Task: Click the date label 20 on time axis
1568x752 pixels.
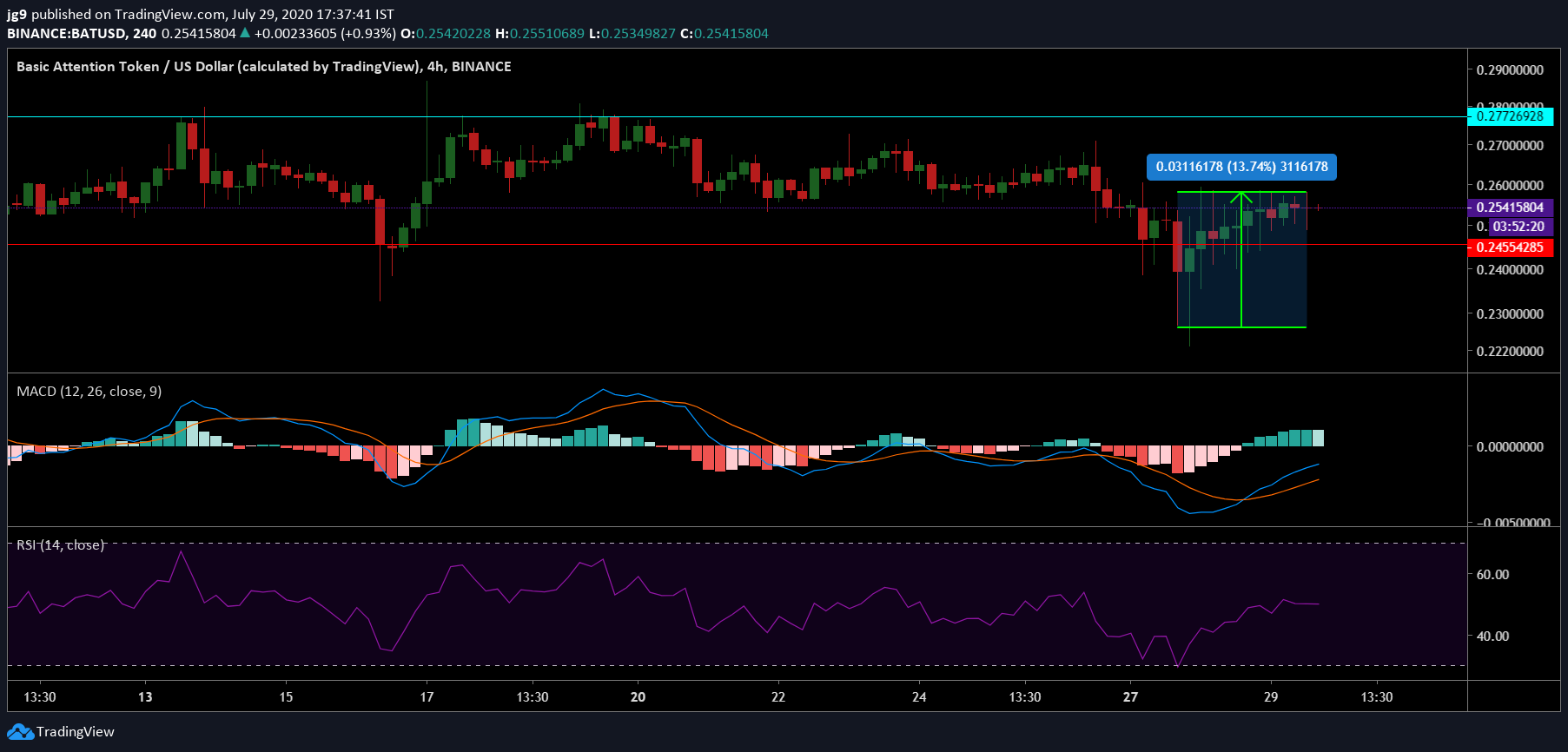Action: click(638, 697)
